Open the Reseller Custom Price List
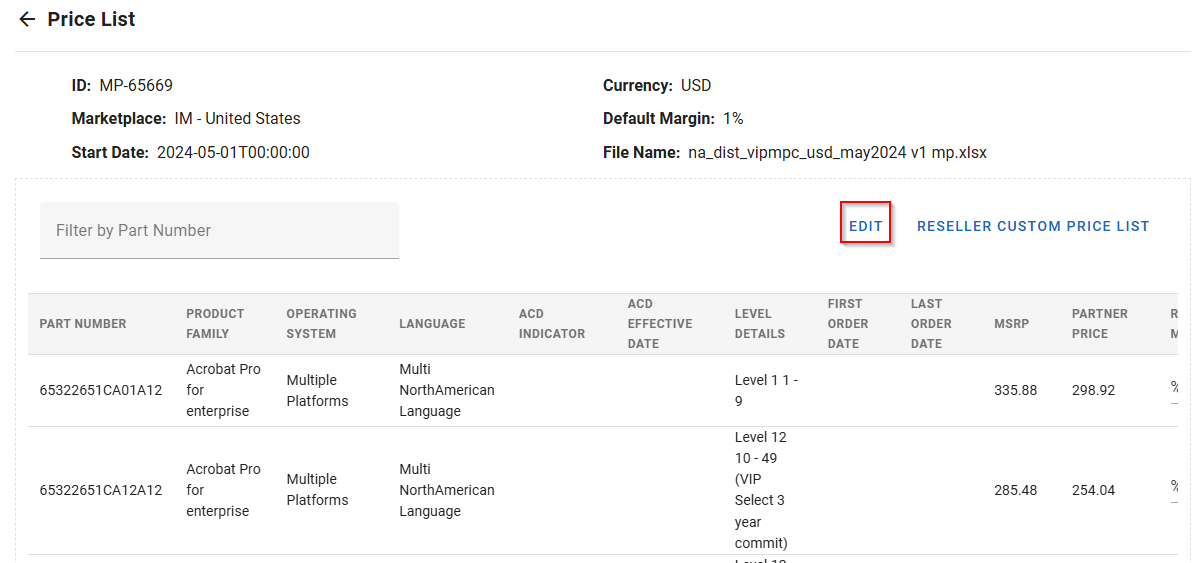Screen dimensions: 1194x563 pyautogui.click(x=1032, y=226)
